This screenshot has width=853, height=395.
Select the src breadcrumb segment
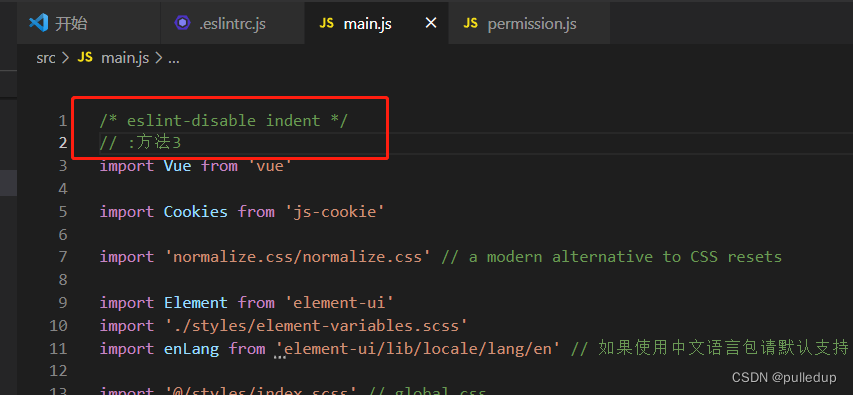pos(46,58)
